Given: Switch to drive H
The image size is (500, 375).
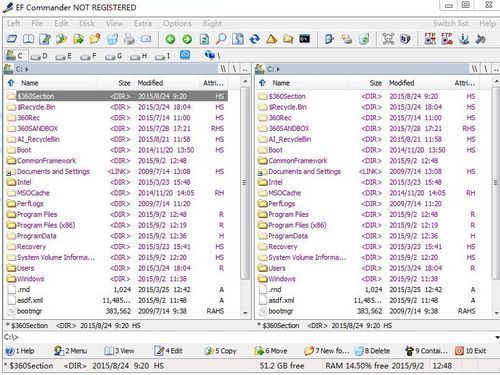Looking at the screenshot, I should pos(139,56).
